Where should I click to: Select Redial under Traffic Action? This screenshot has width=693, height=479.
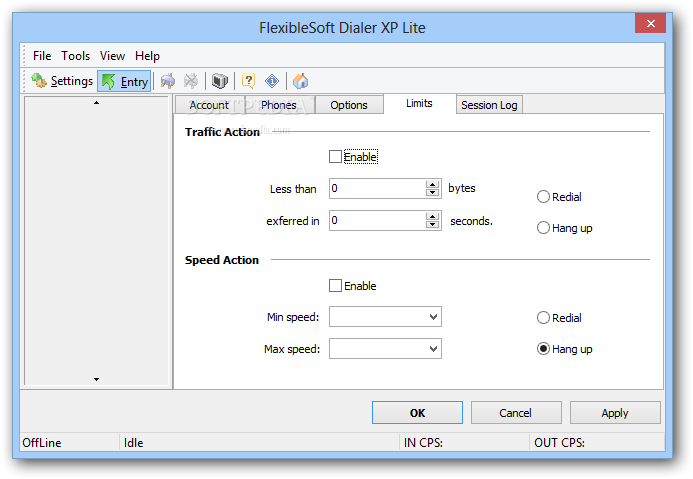[x=543, y=197]
